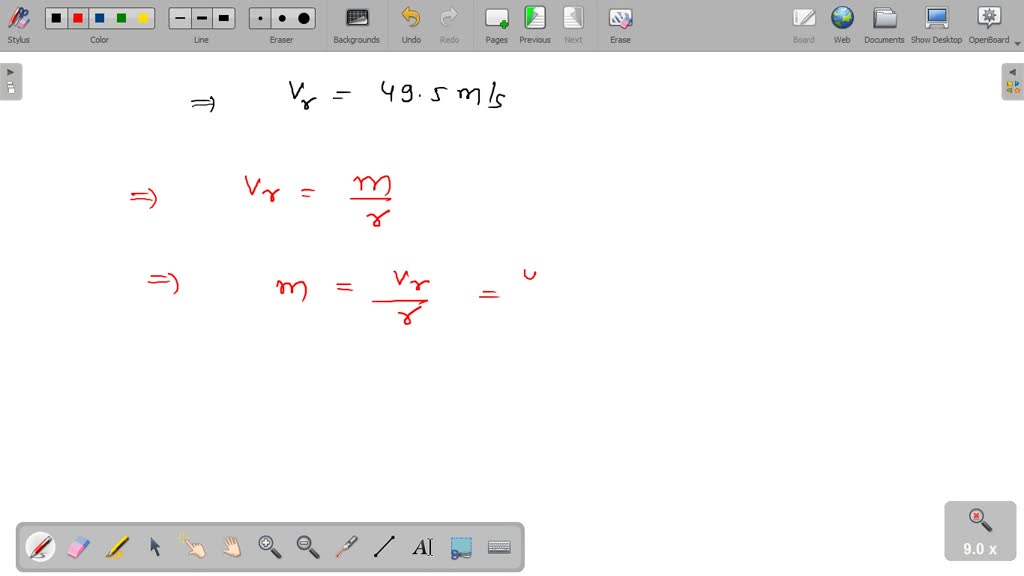Open the OpenBoard settings menu
The width and height of the screenshot is (1024, 576).
click(988, 18)
